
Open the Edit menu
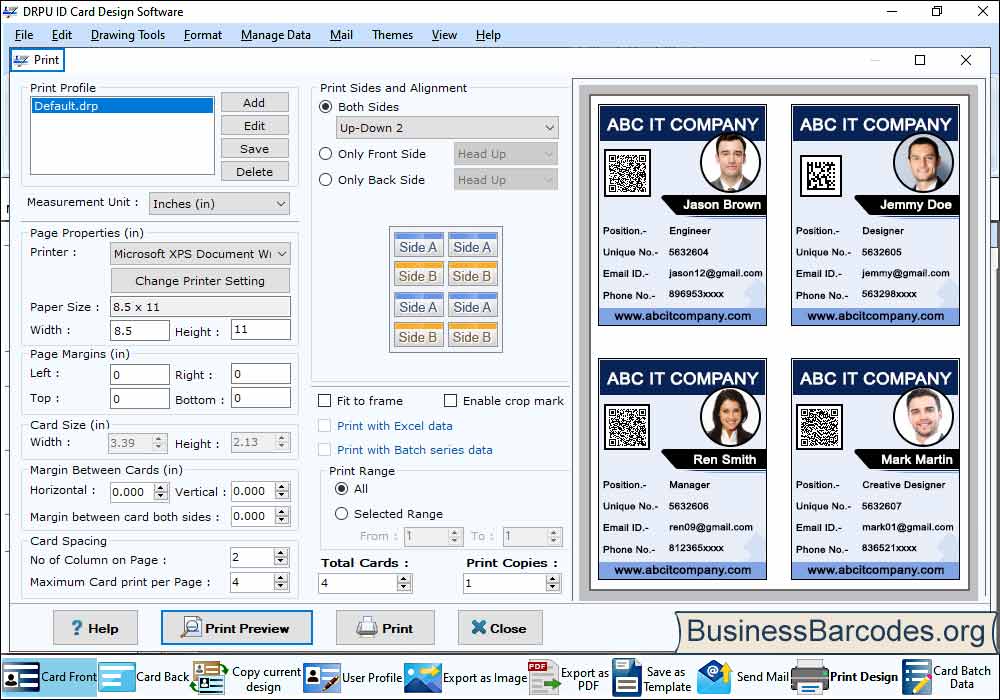pyautogui.click(x=62, y=35)
